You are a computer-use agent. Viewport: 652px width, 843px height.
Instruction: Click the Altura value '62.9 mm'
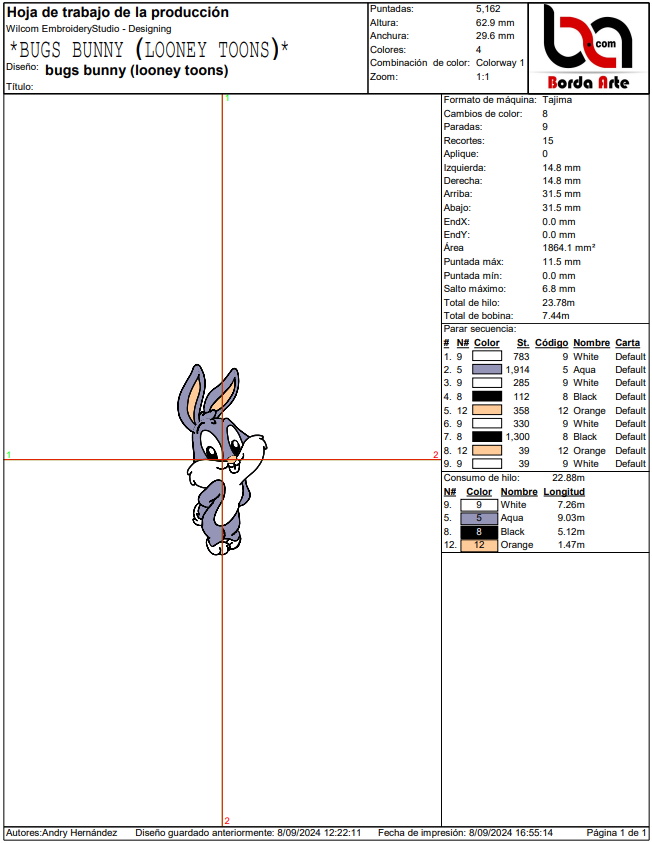[x=495, y=23]
